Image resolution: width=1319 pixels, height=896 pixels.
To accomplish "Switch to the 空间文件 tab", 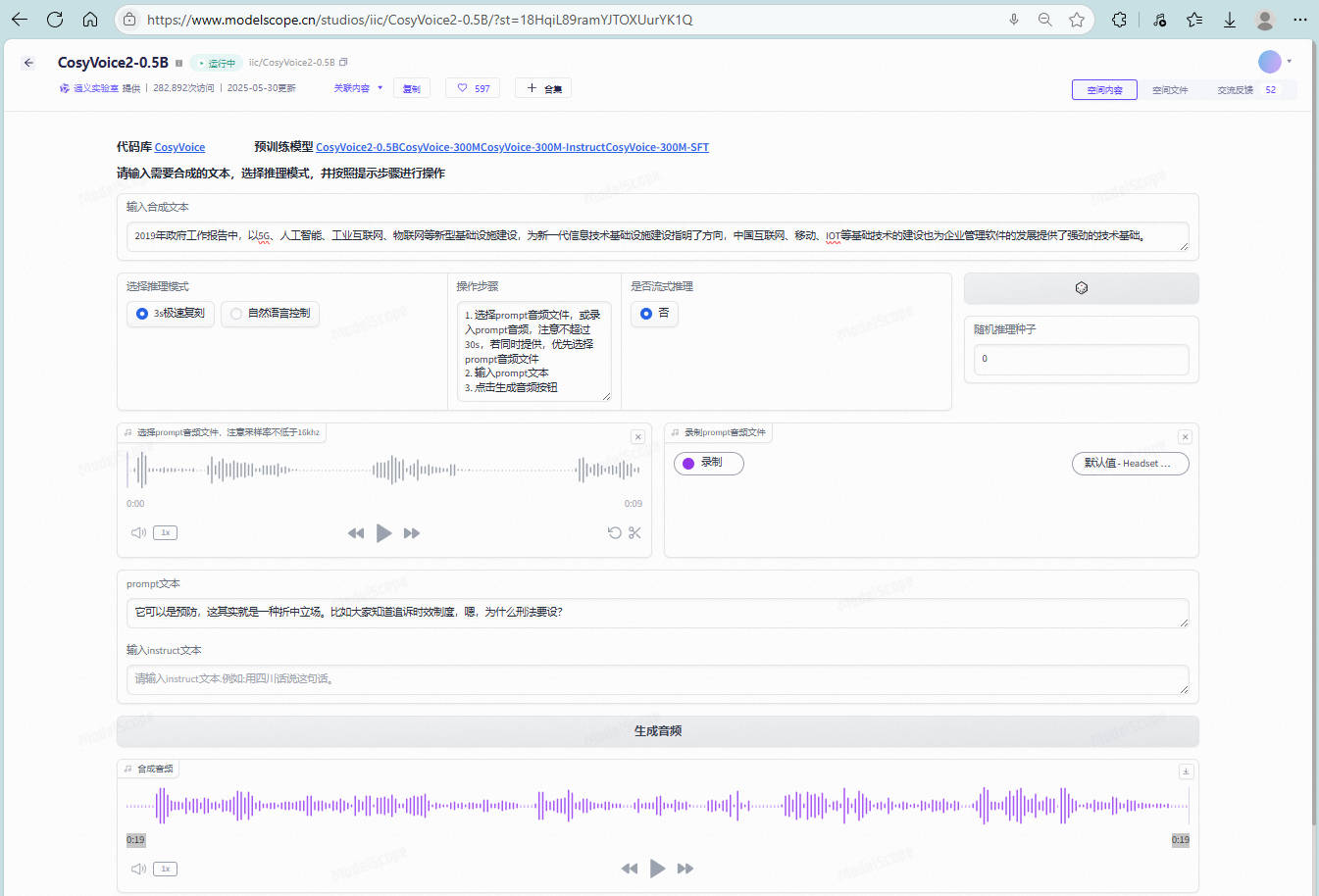I will (1170, 90).
